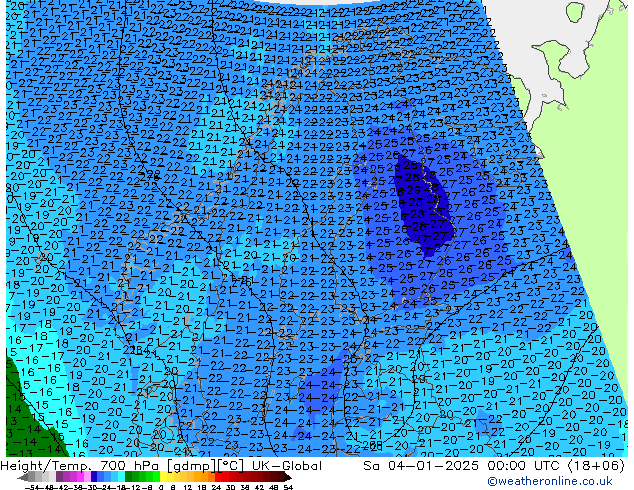Click the dark blue swatch above -30 in legend

click(94, 477)
